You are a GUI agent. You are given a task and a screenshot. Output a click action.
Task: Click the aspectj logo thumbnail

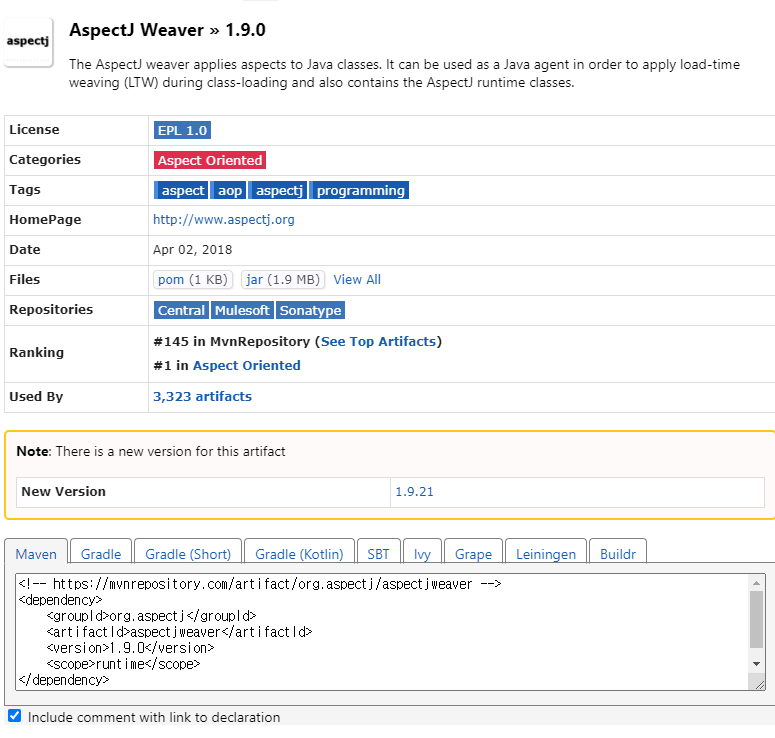[28, 42]
